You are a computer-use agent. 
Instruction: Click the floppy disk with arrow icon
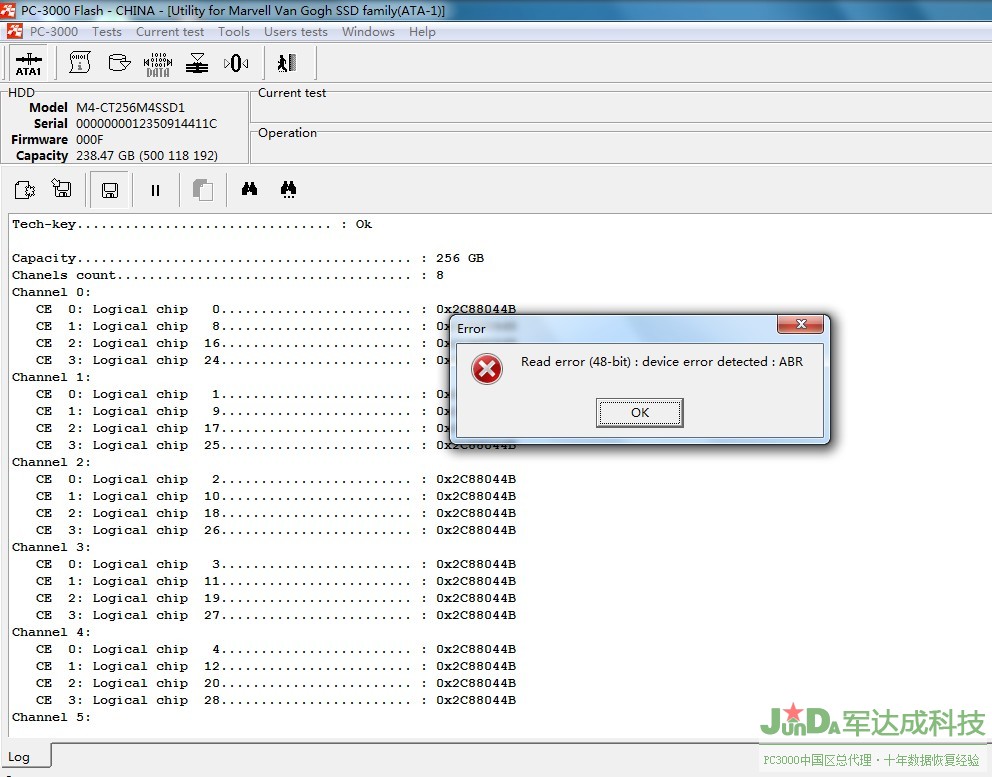tap(62, 189)
